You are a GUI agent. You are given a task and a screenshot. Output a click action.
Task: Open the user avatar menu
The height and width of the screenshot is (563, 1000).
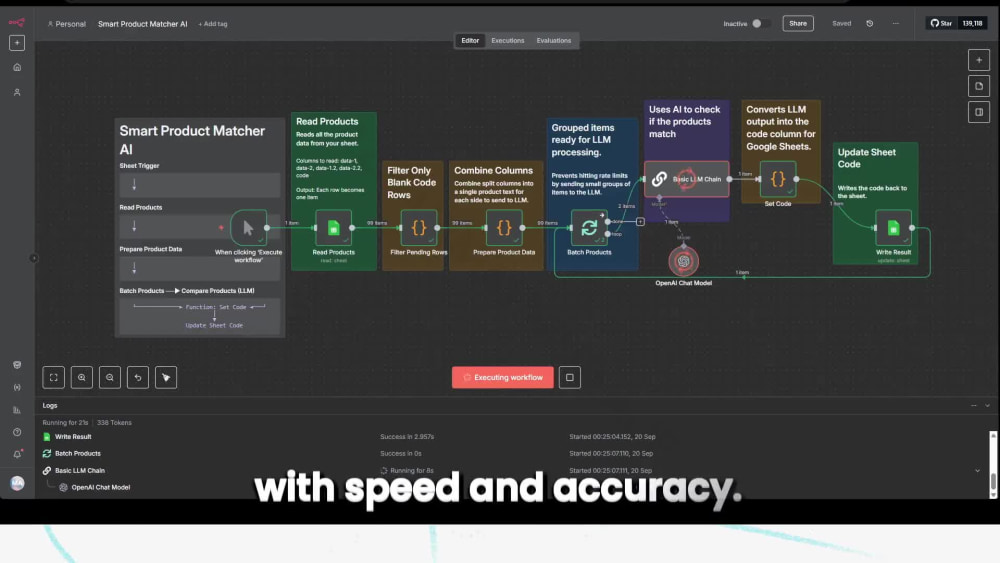[17, 483]
